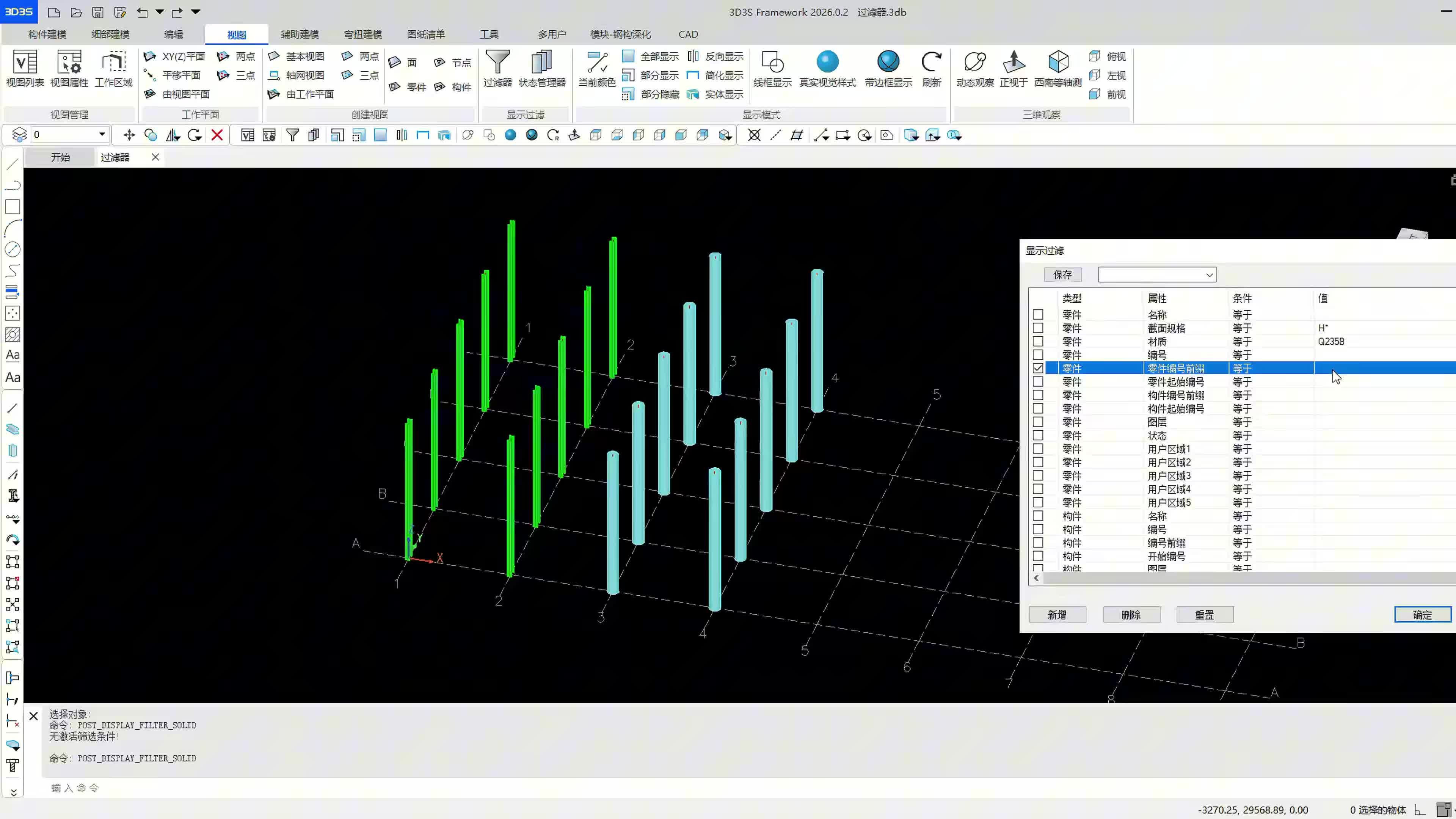Click the 新增 button
Image resolution: width=1456 pixels, height=819 pixels.
[1057, 614]
